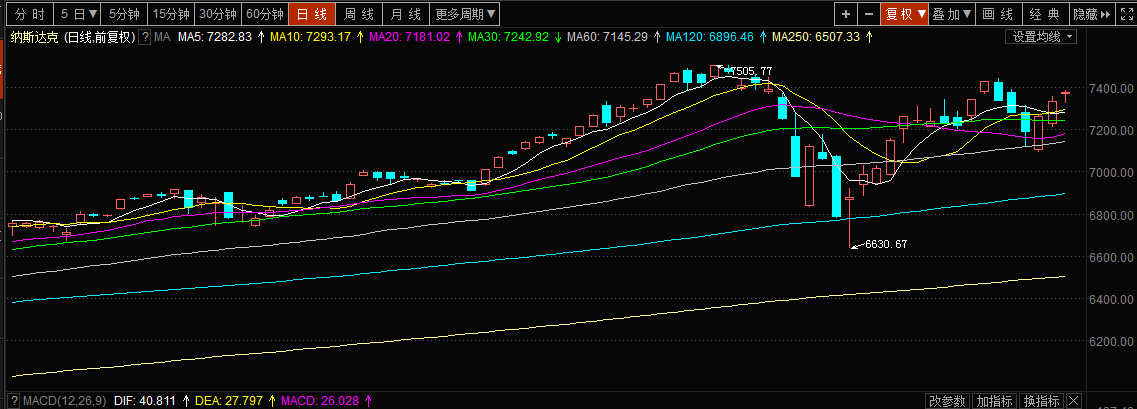1137x409 pixels.
Task: Click 6800.00 price axis label
Action: click(1113, 215)
